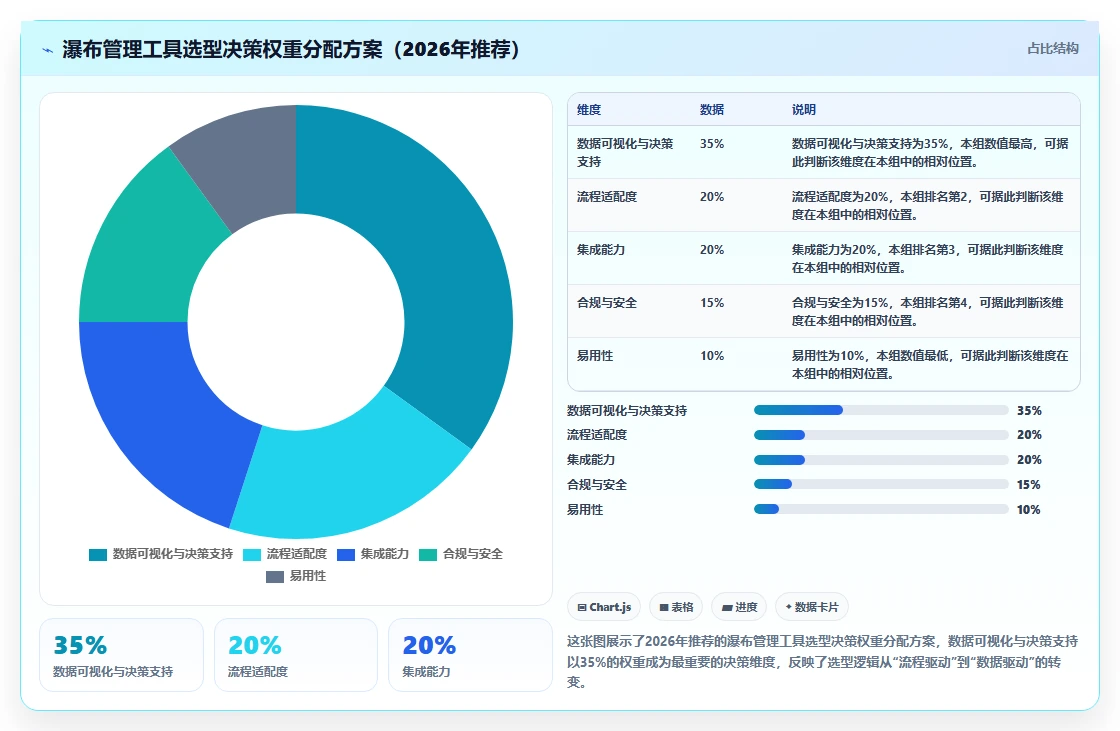The image size is (1120, 731).
Task: Click the 流程适配度 progress bar
Action: (881, 435)
